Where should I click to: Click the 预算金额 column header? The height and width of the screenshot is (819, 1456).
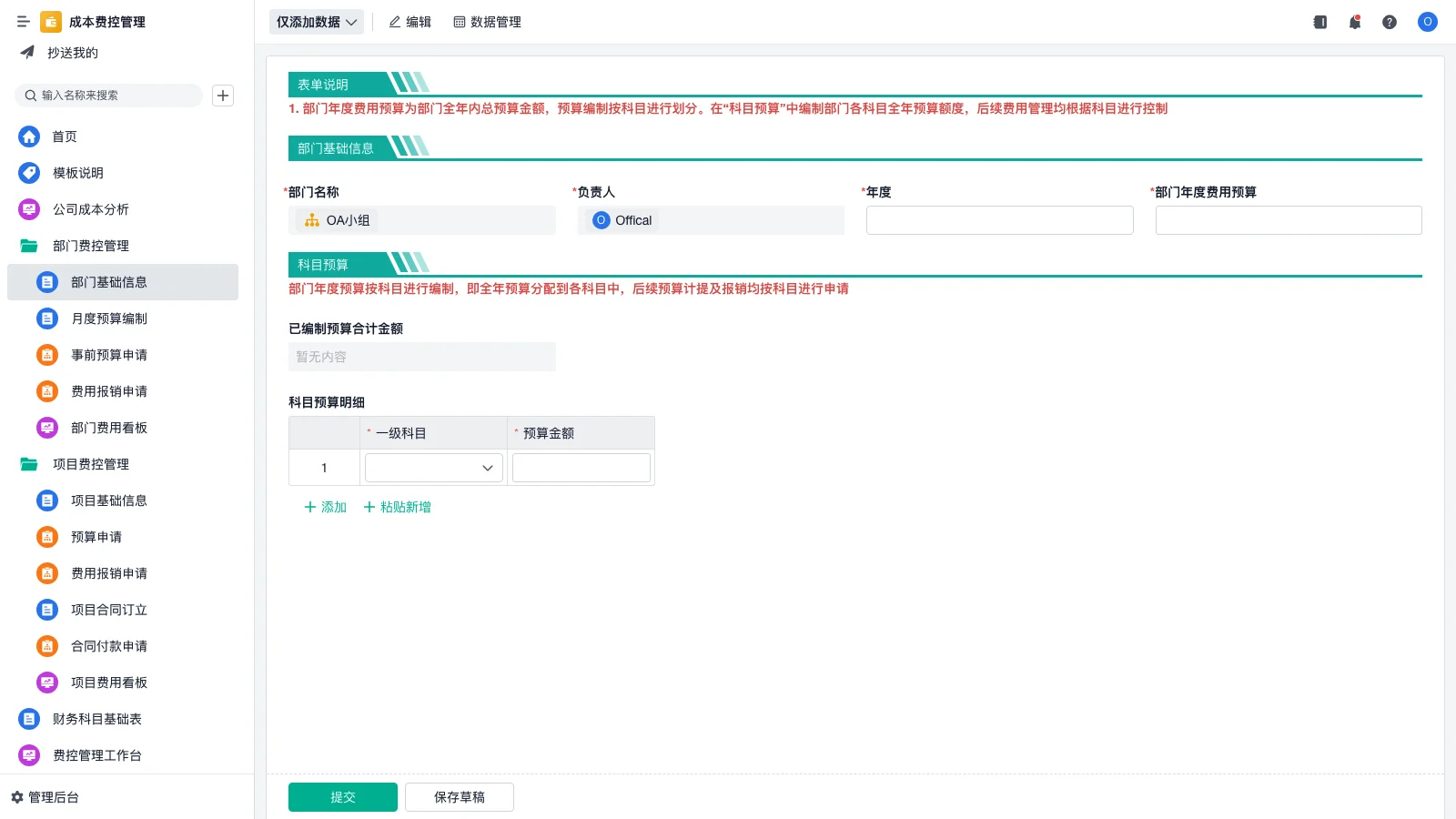tap(581, 433)
